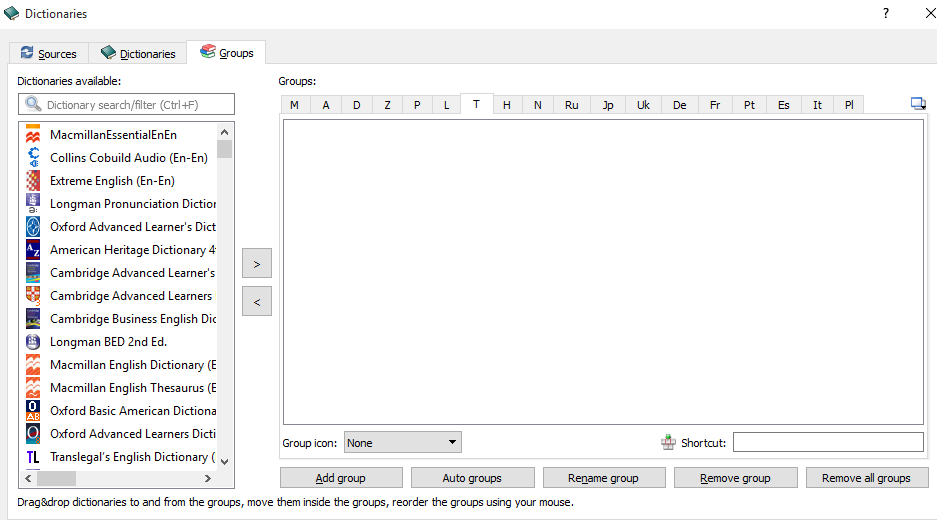
Task: Open the It group tab
Action: [817, 105]
